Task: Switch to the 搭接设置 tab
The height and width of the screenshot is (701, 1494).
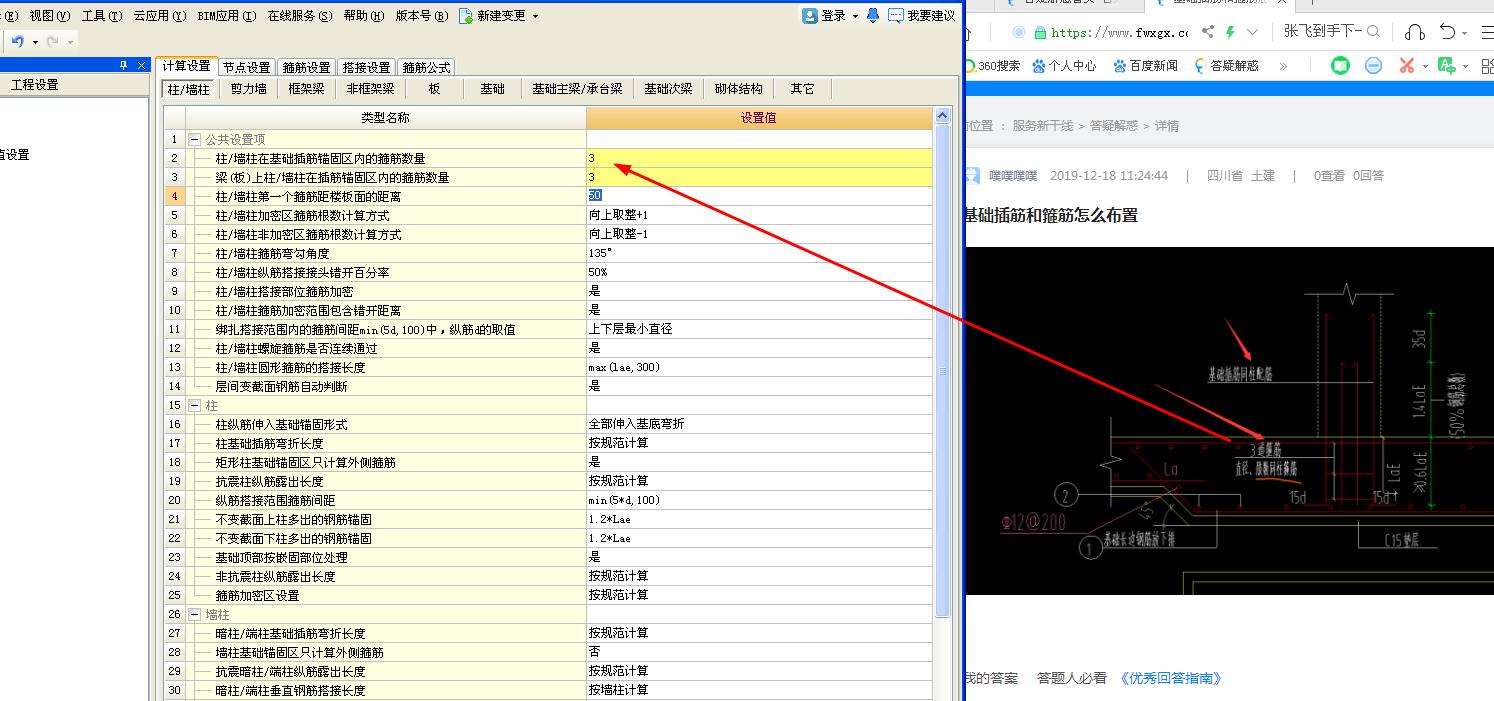Action: [x=367, y=67]
